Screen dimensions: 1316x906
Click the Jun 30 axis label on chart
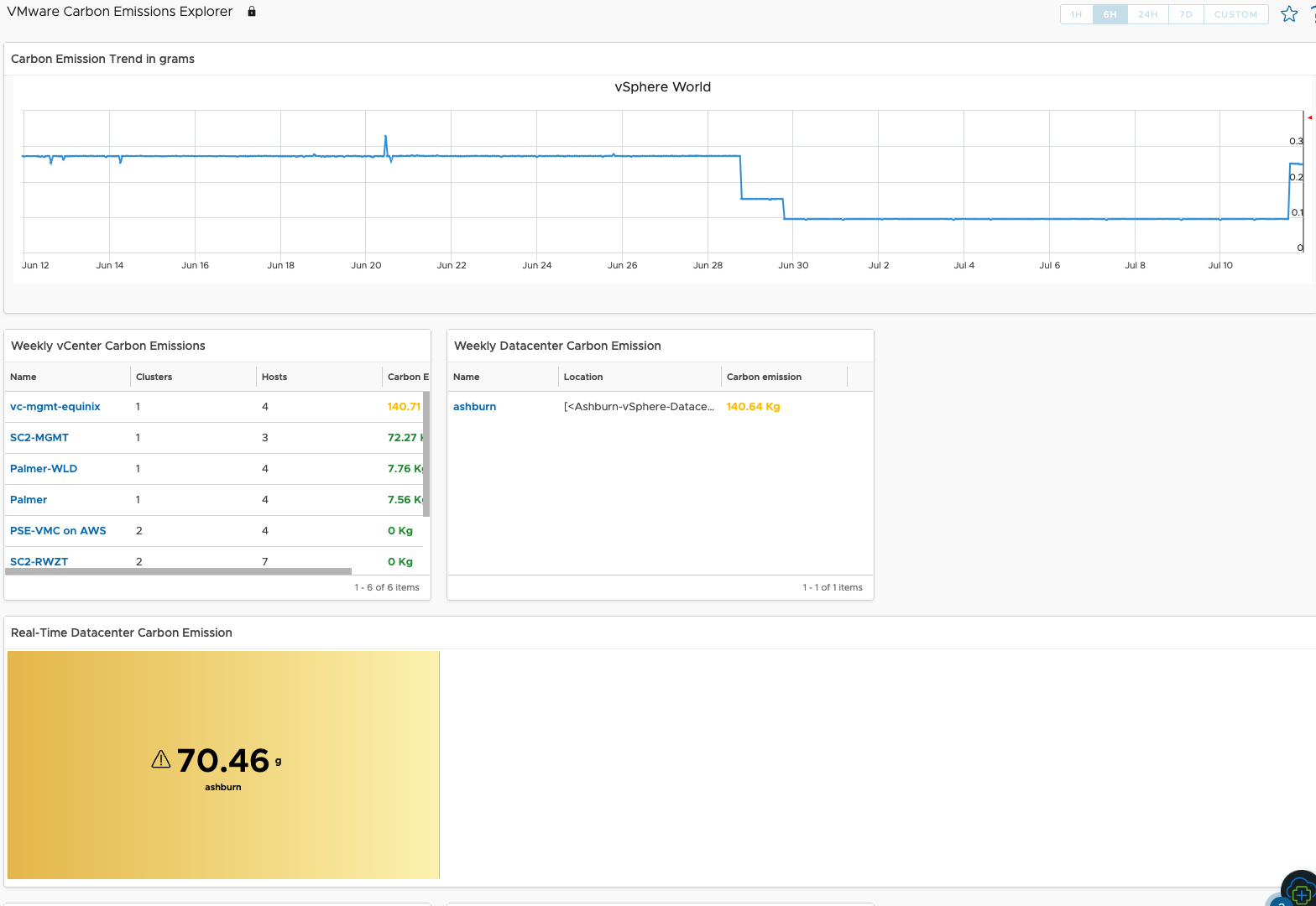click(793, 265)
